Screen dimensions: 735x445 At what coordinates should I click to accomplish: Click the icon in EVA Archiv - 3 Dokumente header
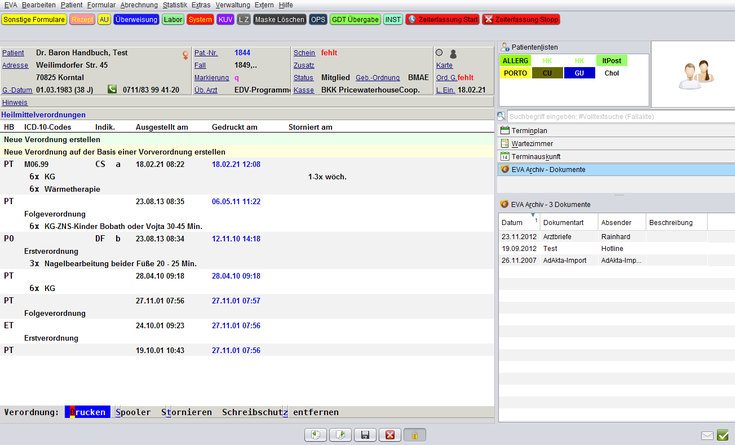pos(504,204)
